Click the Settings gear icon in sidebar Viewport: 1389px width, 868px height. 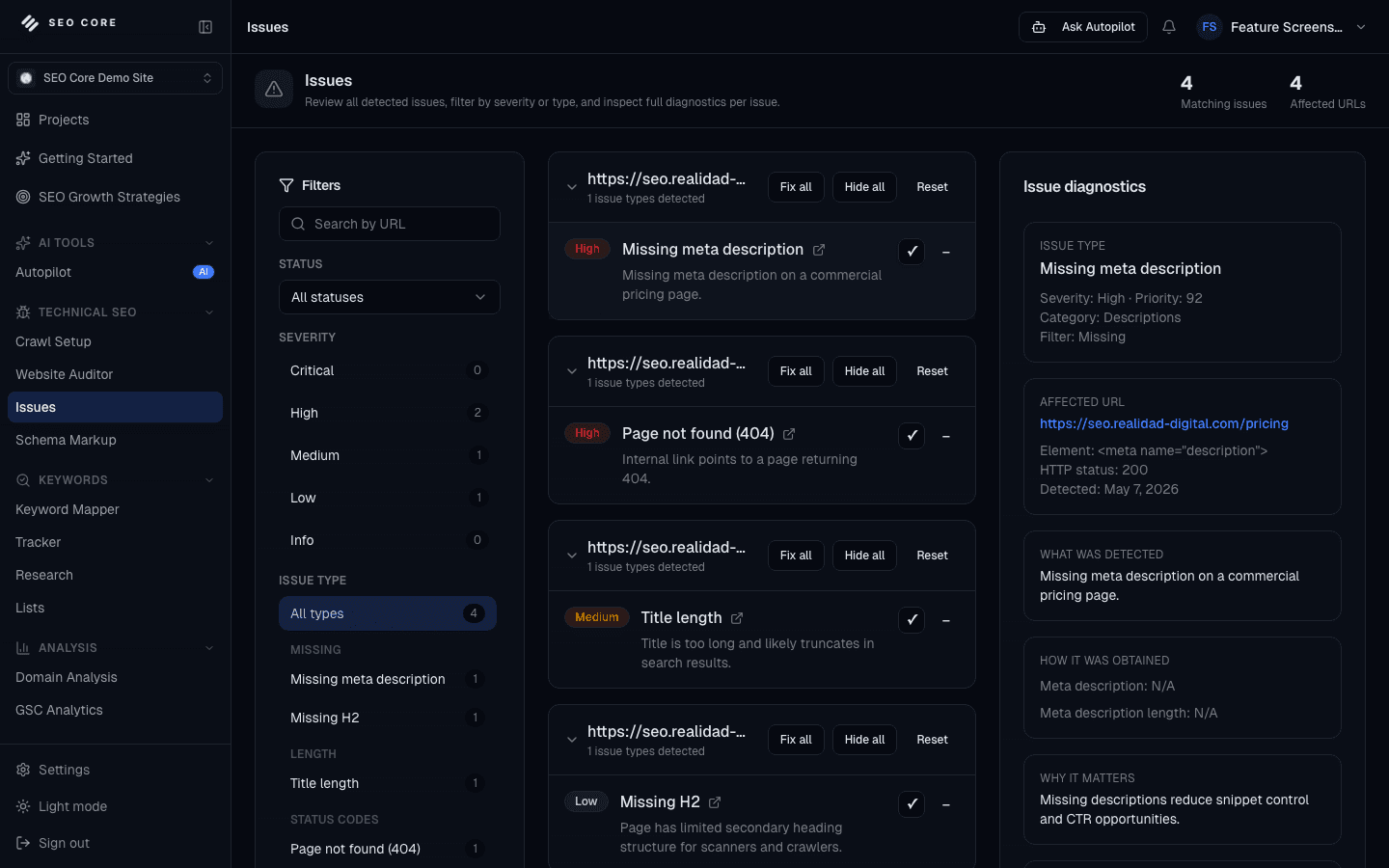coord(23,770)
